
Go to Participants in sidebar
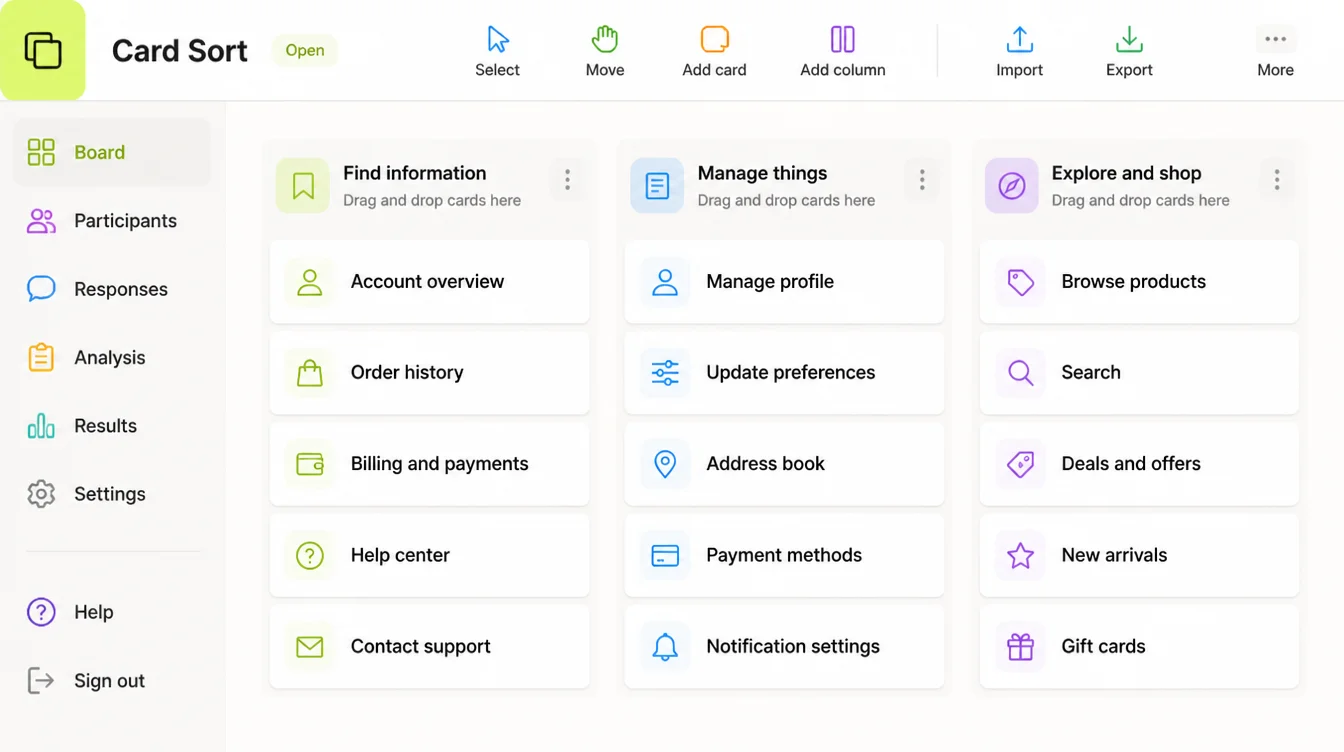click(x=112, y=221)
